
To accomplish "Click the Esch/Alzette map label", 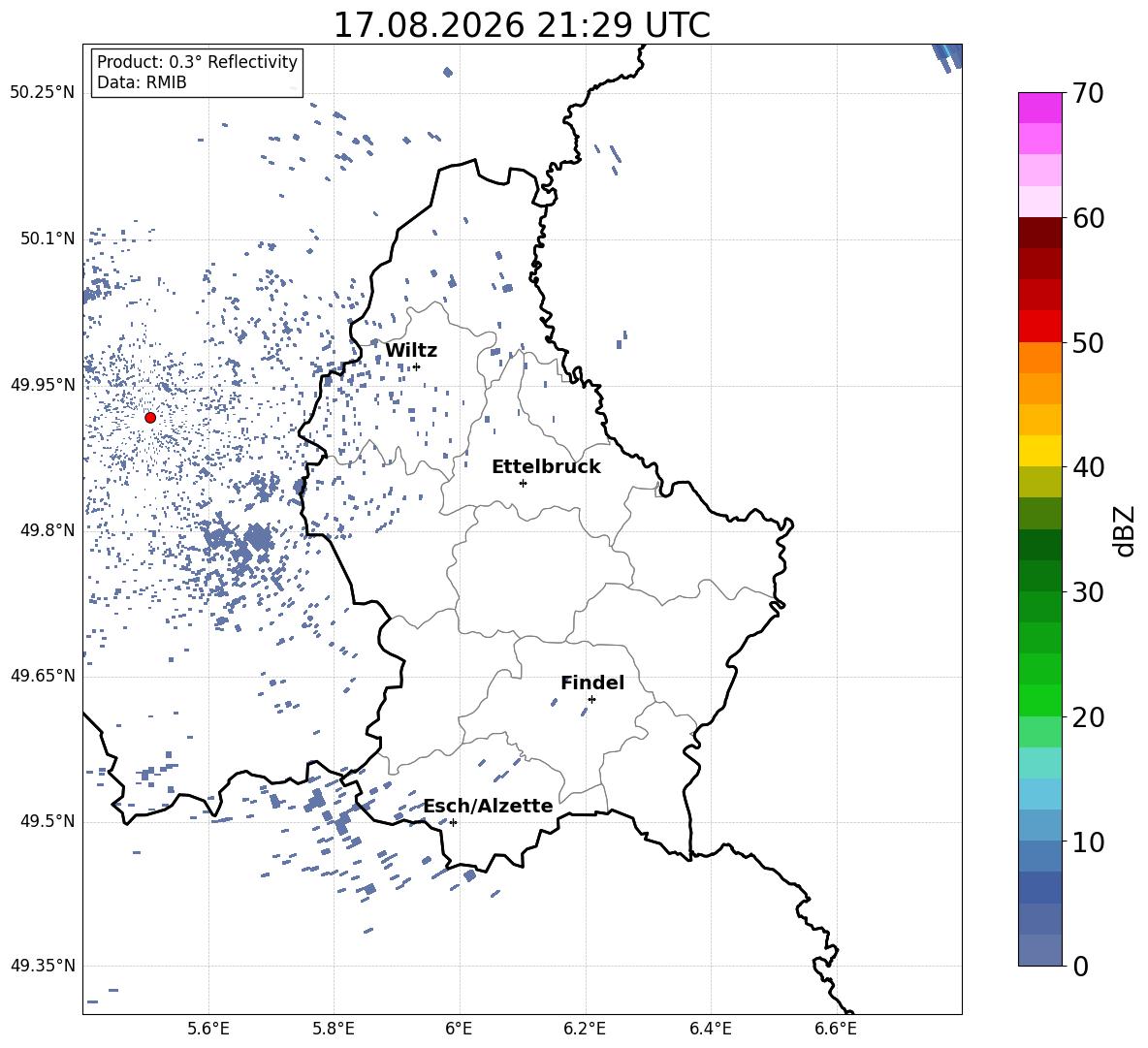I will (x=488, y=806).
